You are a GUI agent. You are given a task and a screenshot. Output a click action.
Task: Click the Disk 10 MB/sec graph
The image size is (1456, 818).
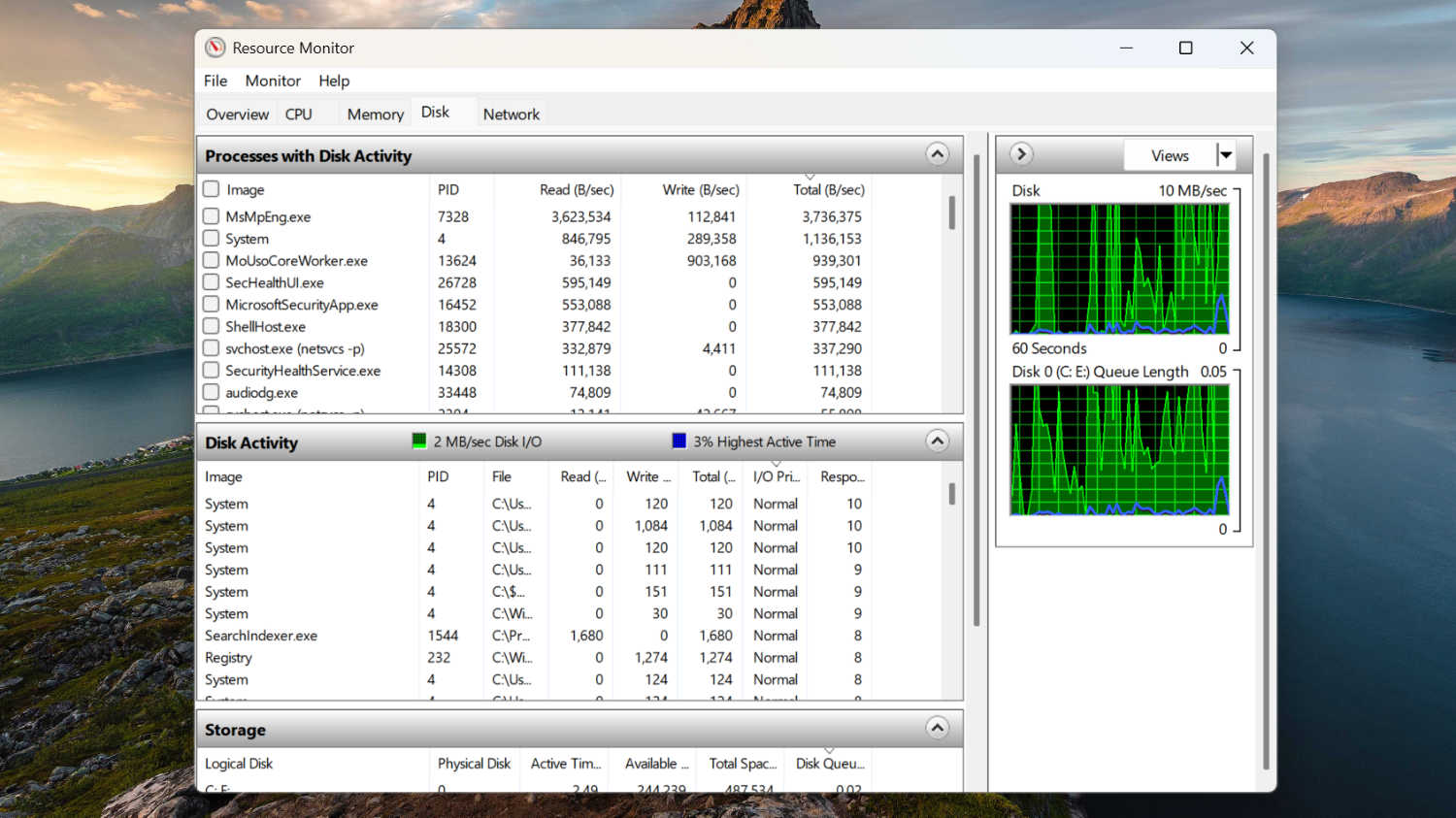coord(1120,269)
